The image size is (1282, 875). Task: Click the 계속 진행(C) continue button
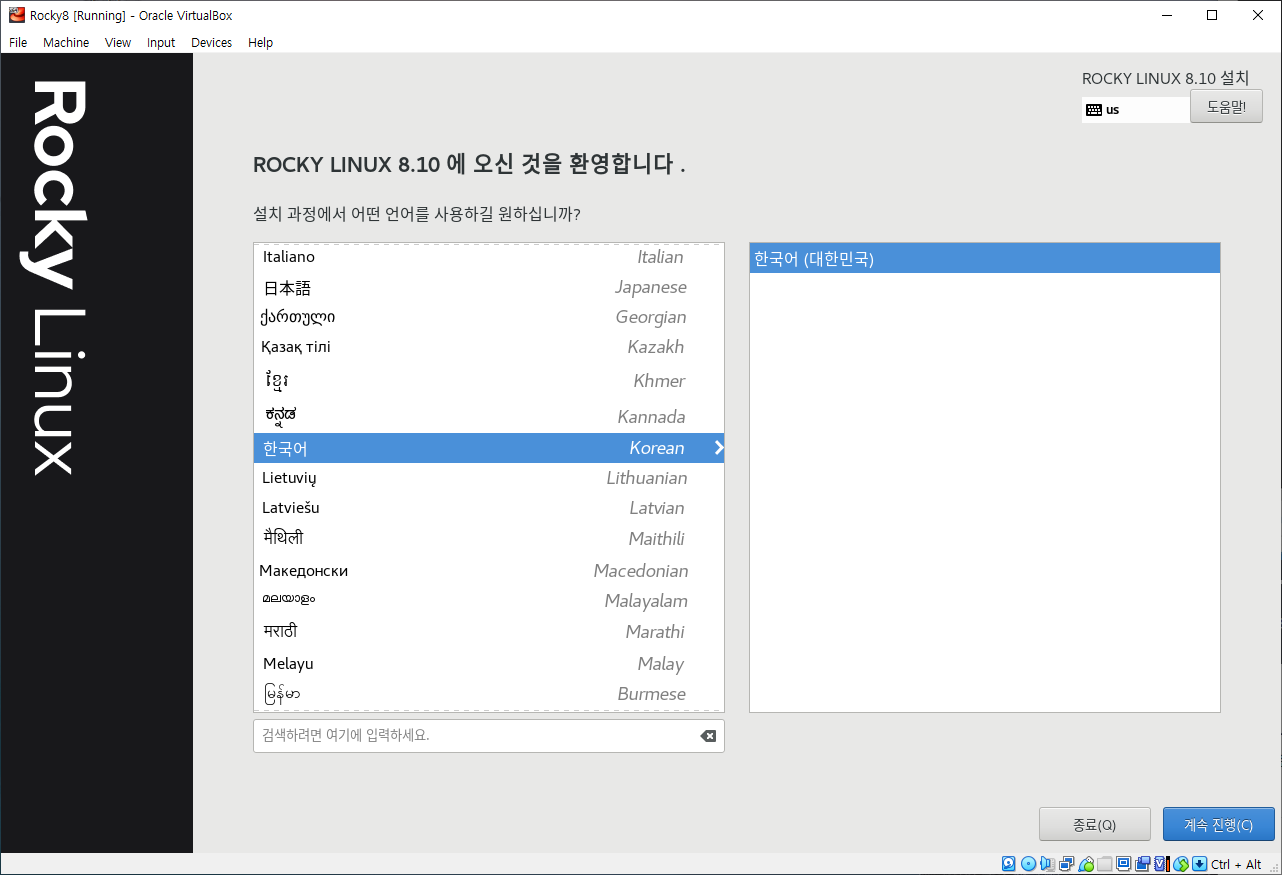point(1219,825)
